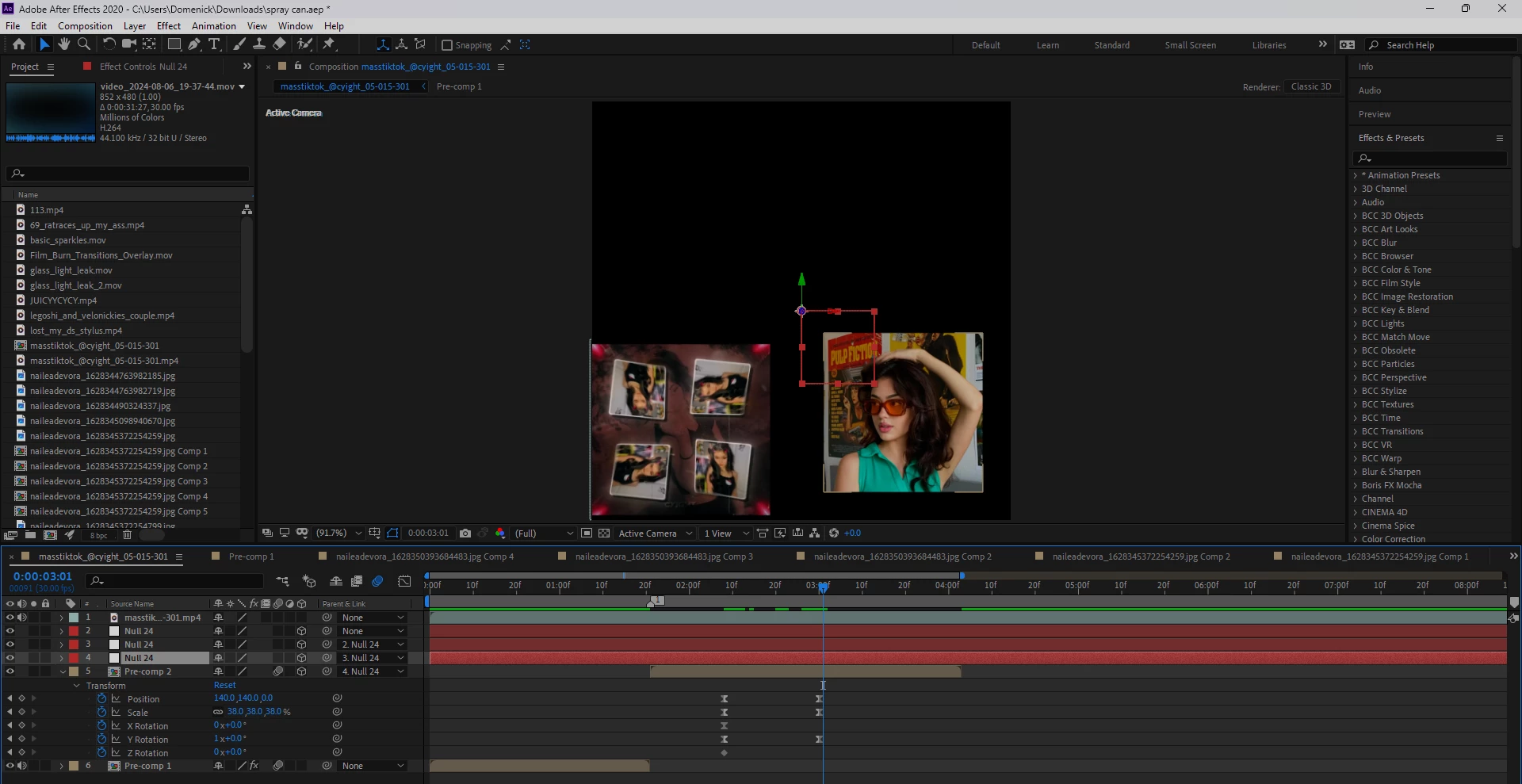
Task: Switch to the Pre-comp 1 timeline tab
Action: 251,557
